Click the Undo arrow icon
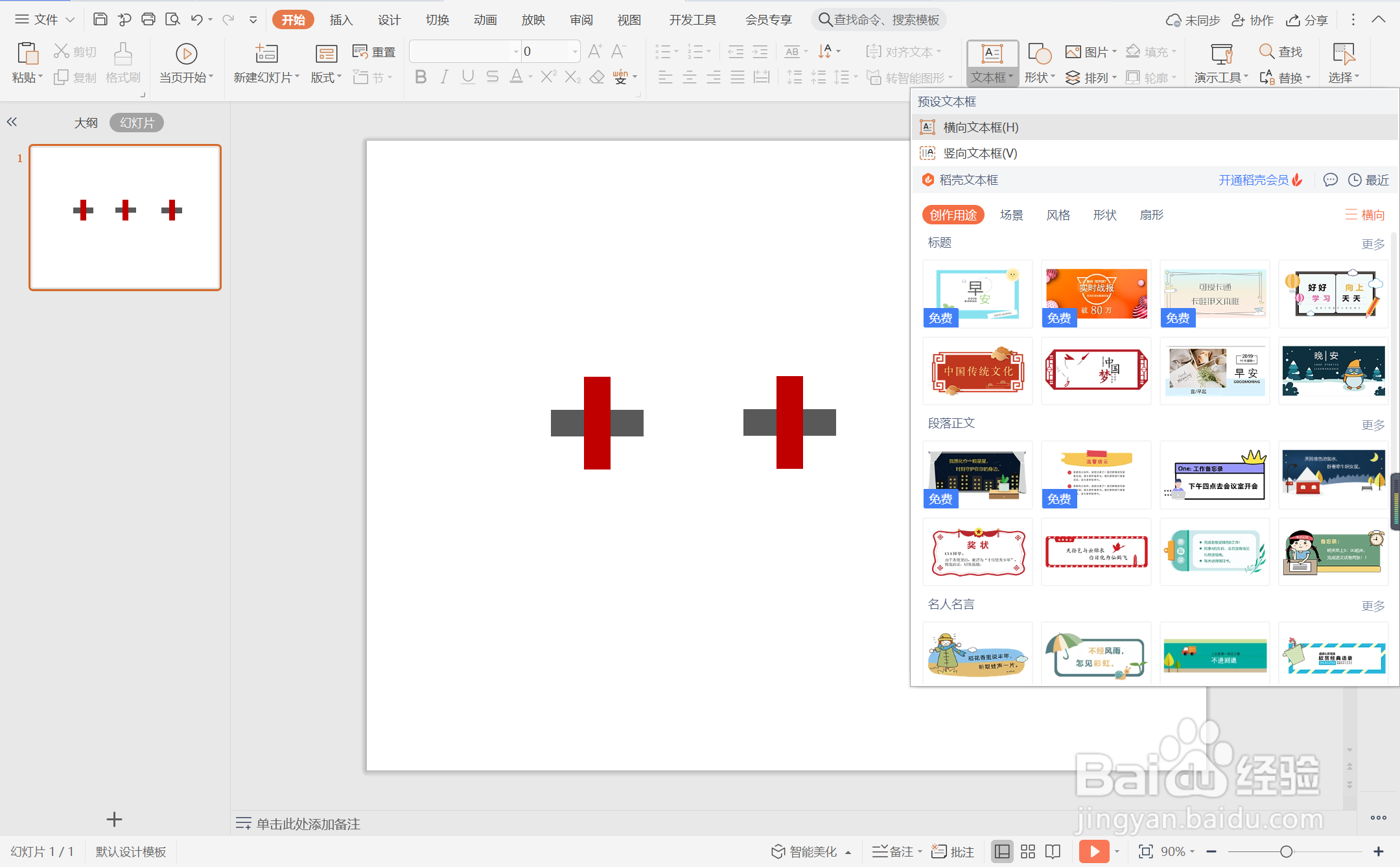The height and width of the screenshot is (867, 1400). (x=197, y=19)
